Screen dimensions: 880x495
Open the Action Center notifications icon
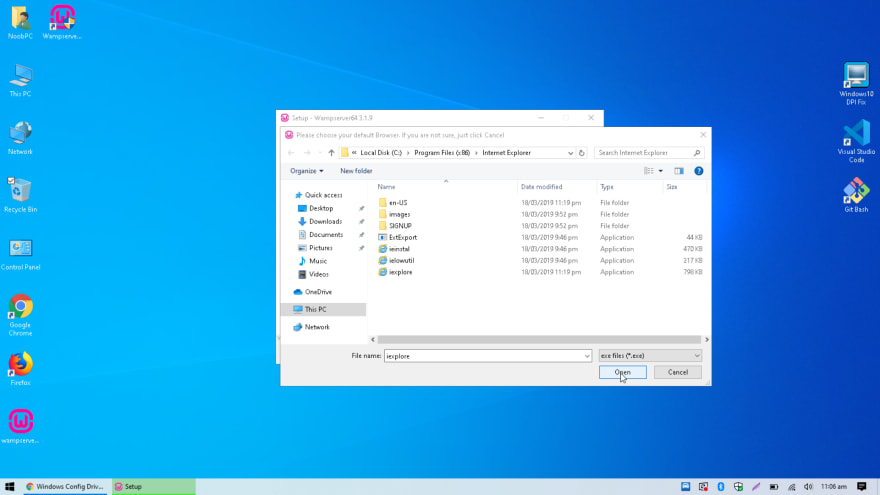click(862, 487)
